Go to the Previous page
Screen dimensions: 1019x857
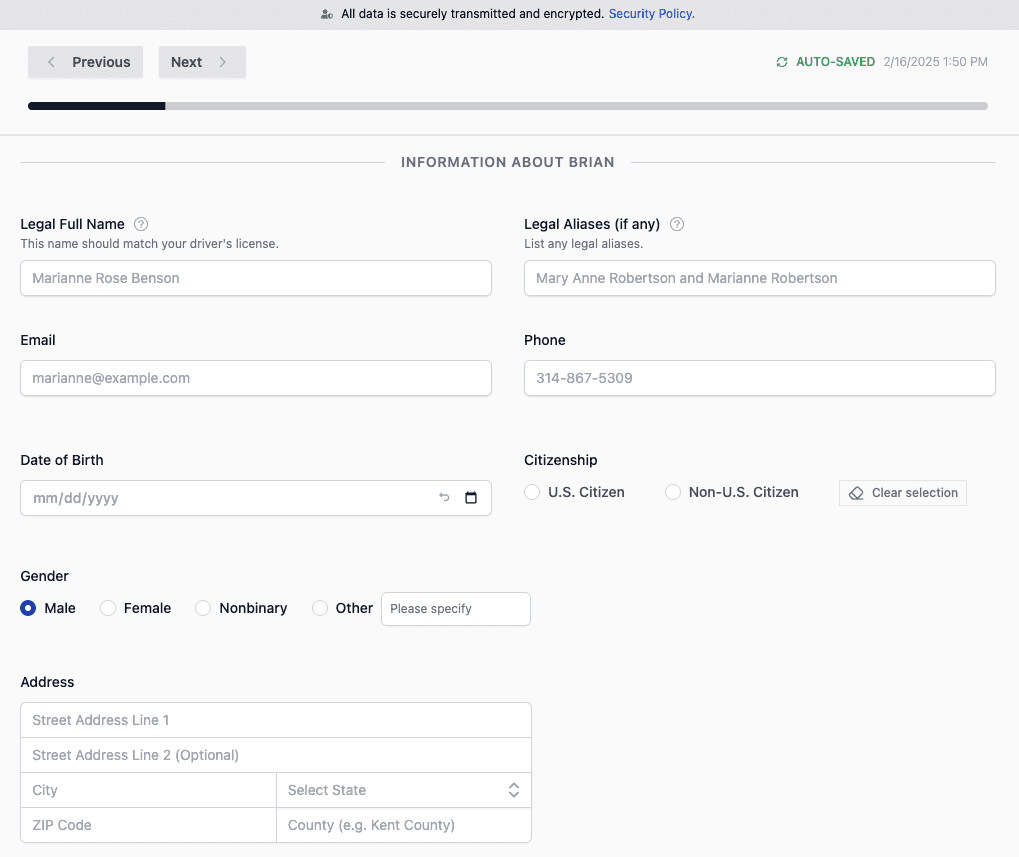86,62
